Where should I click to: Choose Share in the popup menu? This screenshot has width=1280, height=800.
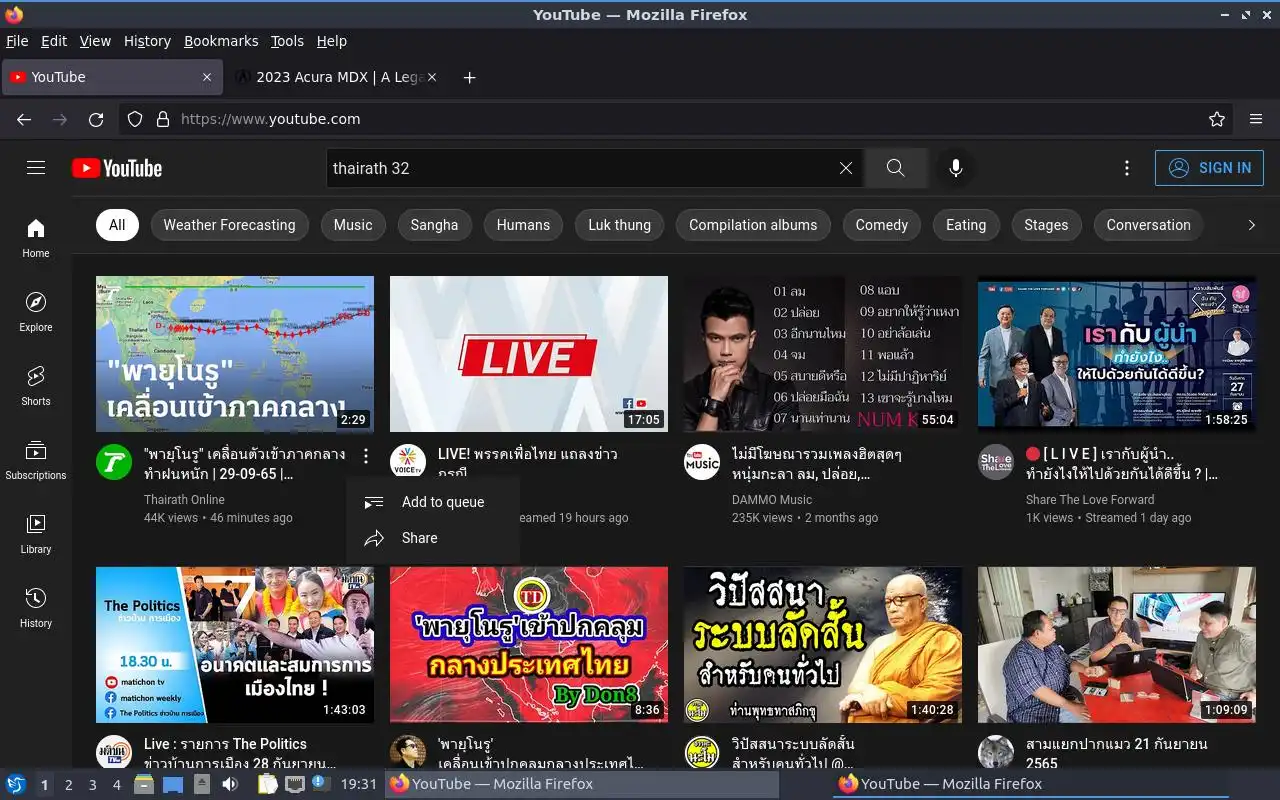point(433,538)
